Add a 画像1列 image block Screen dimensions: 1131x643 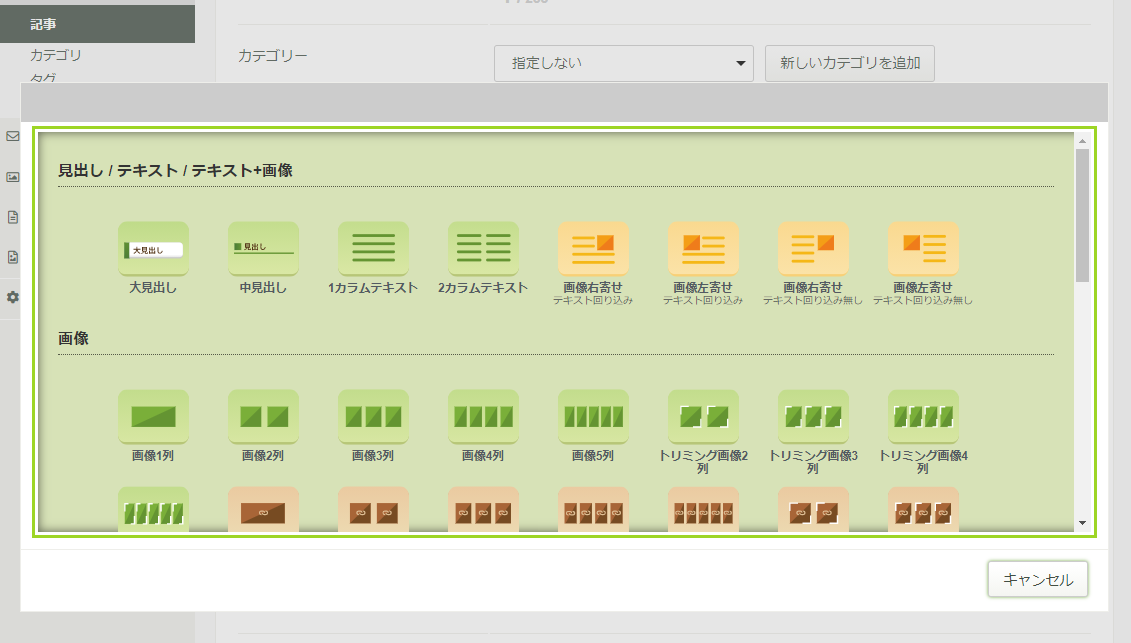(153, 416)
